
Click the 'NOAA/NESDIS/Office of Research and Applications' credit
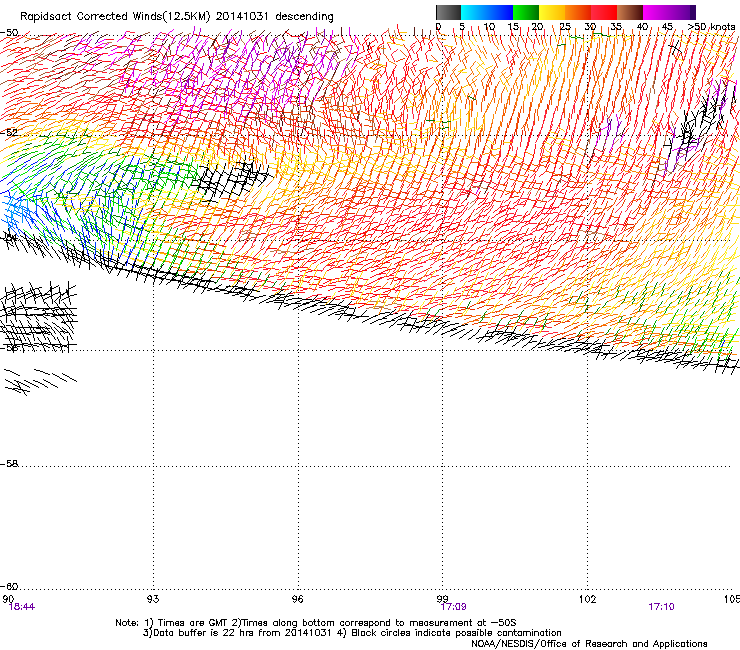[x=589, y=644]
